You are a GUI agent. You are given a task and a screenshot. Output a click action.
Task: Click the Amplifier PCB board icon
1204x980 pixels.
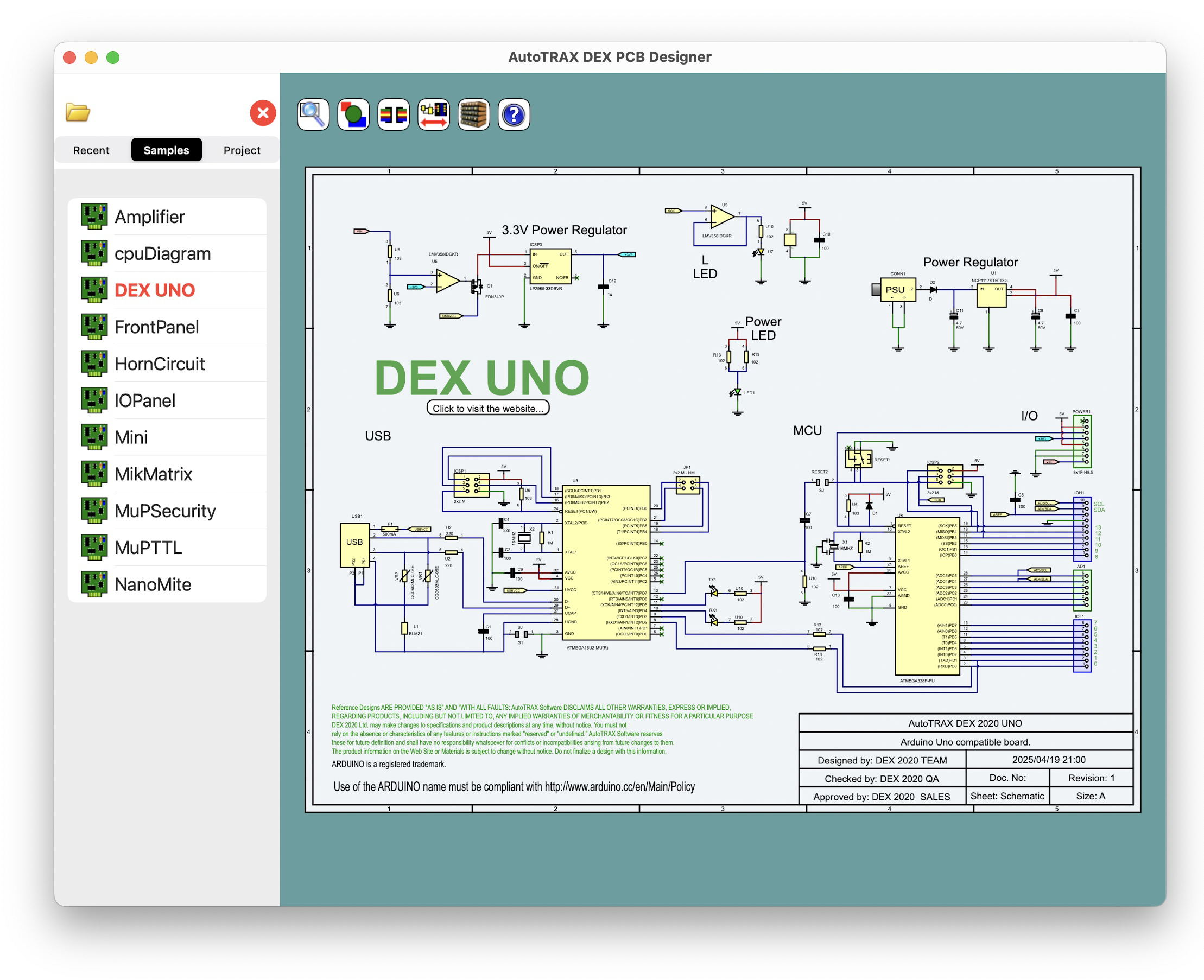point(94,217)
